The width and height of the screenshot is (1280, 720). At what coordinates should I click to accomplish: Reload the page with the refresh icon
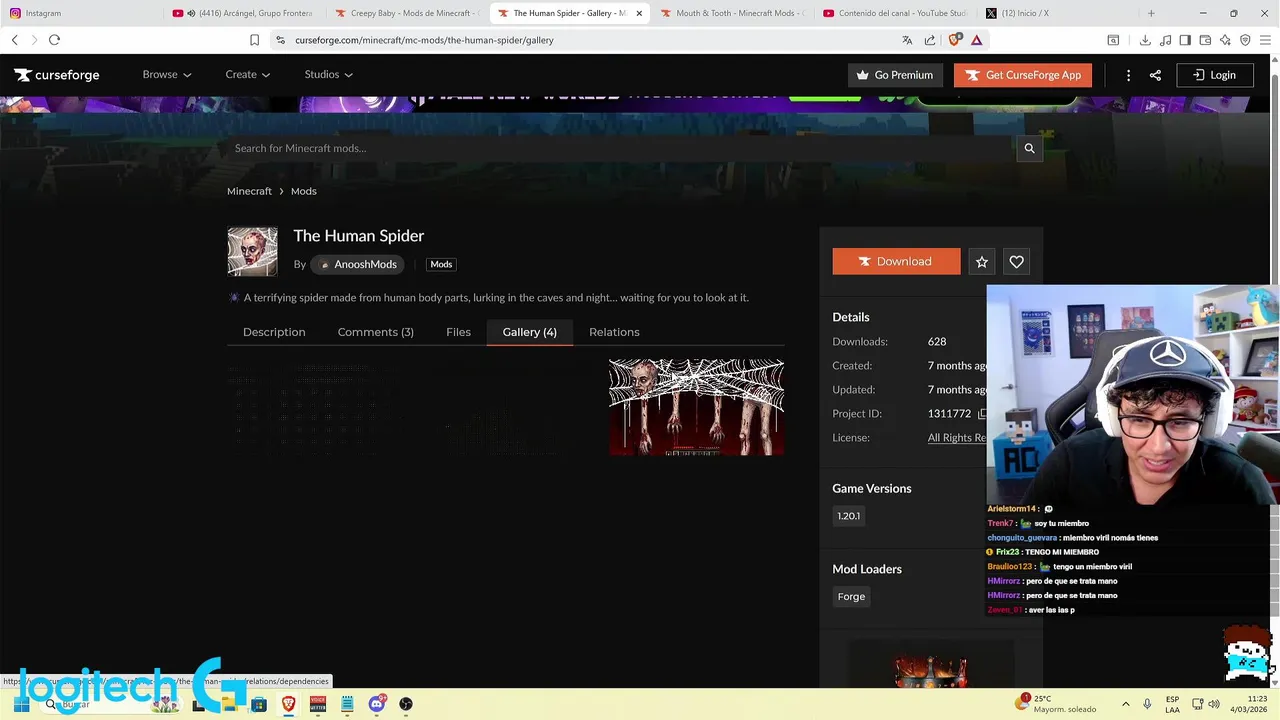54,40
